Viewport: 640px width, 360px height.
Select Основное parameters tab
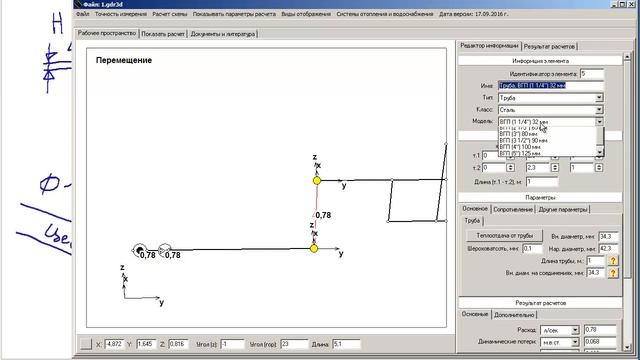[x=475, y=209]
